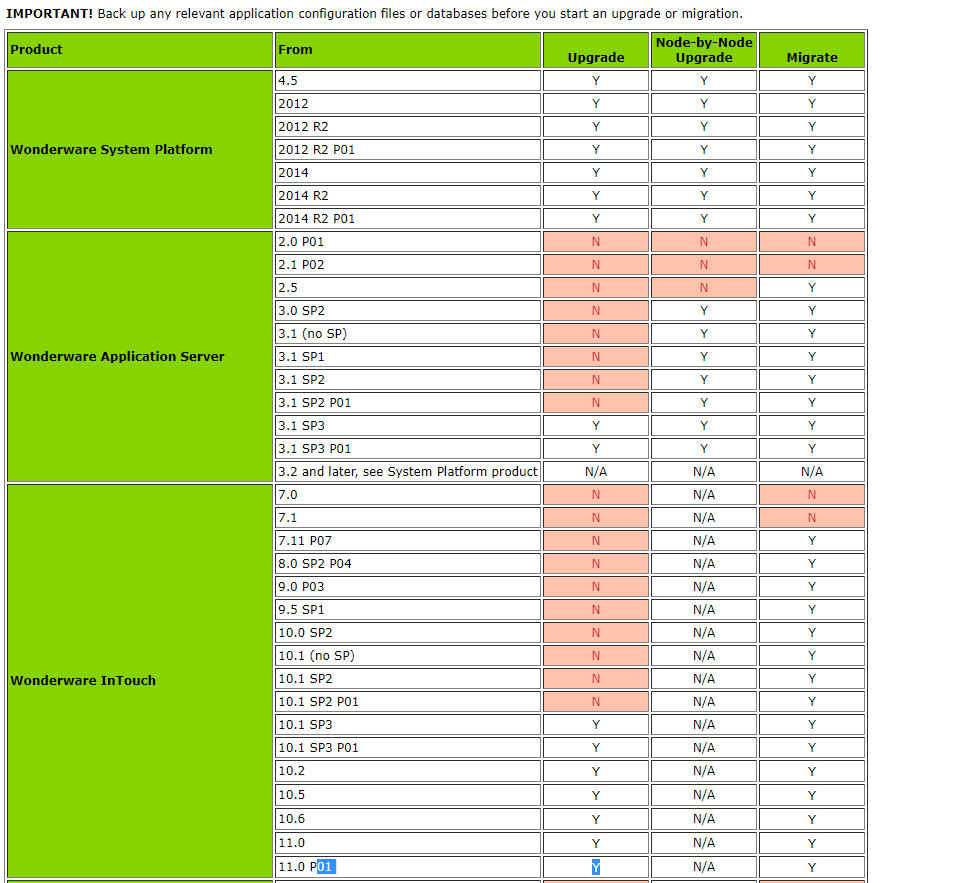Screen dimensions: 977x883
Task: Click the 'Product' column header
Action: [x=140, y=50]
